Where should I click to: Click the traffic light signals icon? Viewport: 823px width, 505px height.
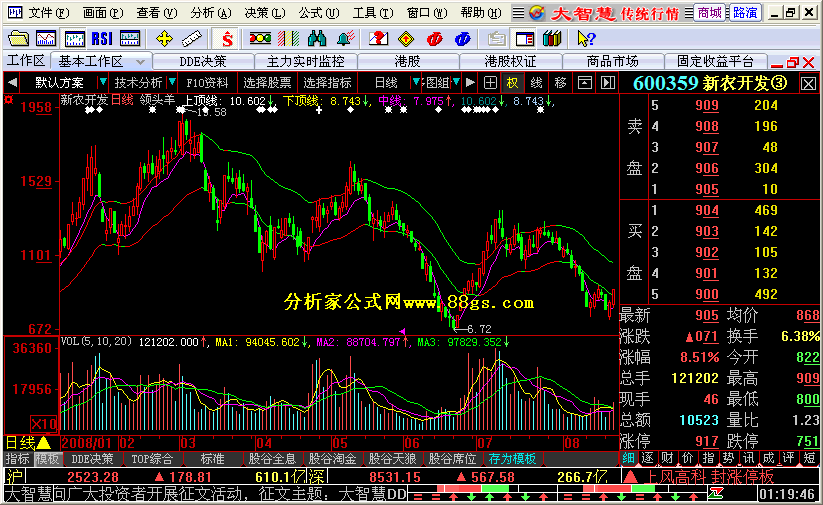point(260,38)
